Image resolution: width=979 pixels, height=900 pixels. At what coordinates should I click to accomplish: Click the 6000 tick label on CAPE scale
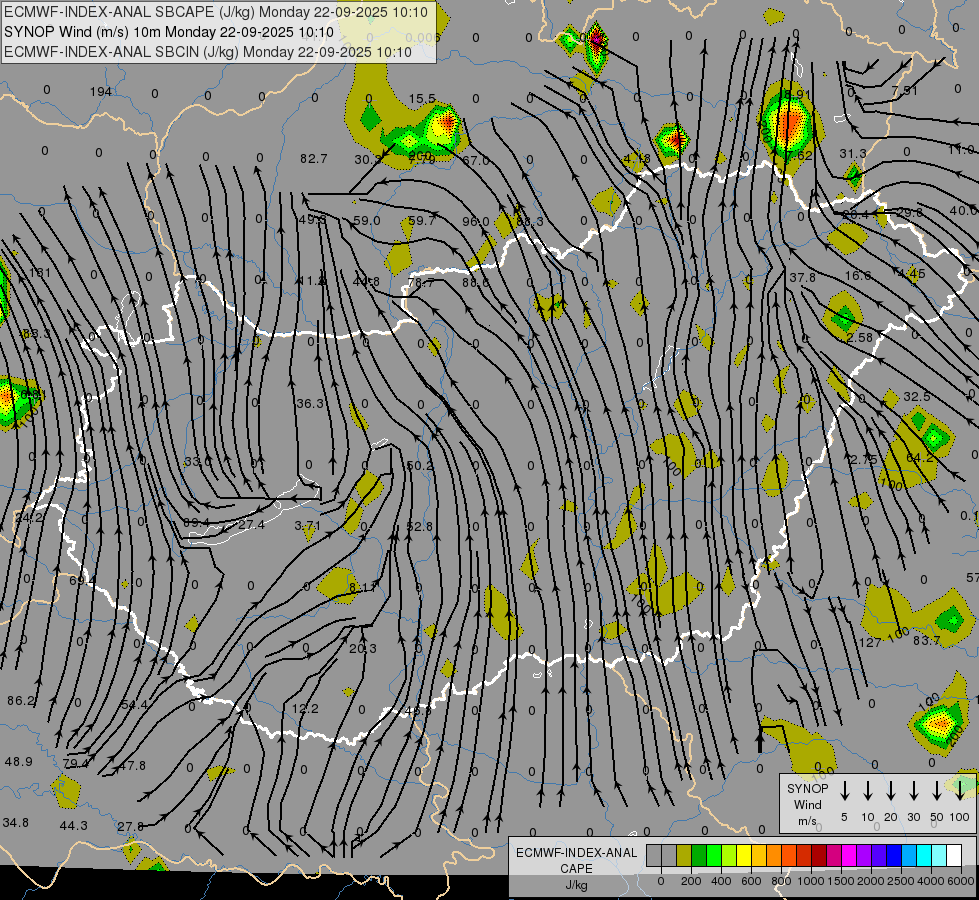[960, 881]
